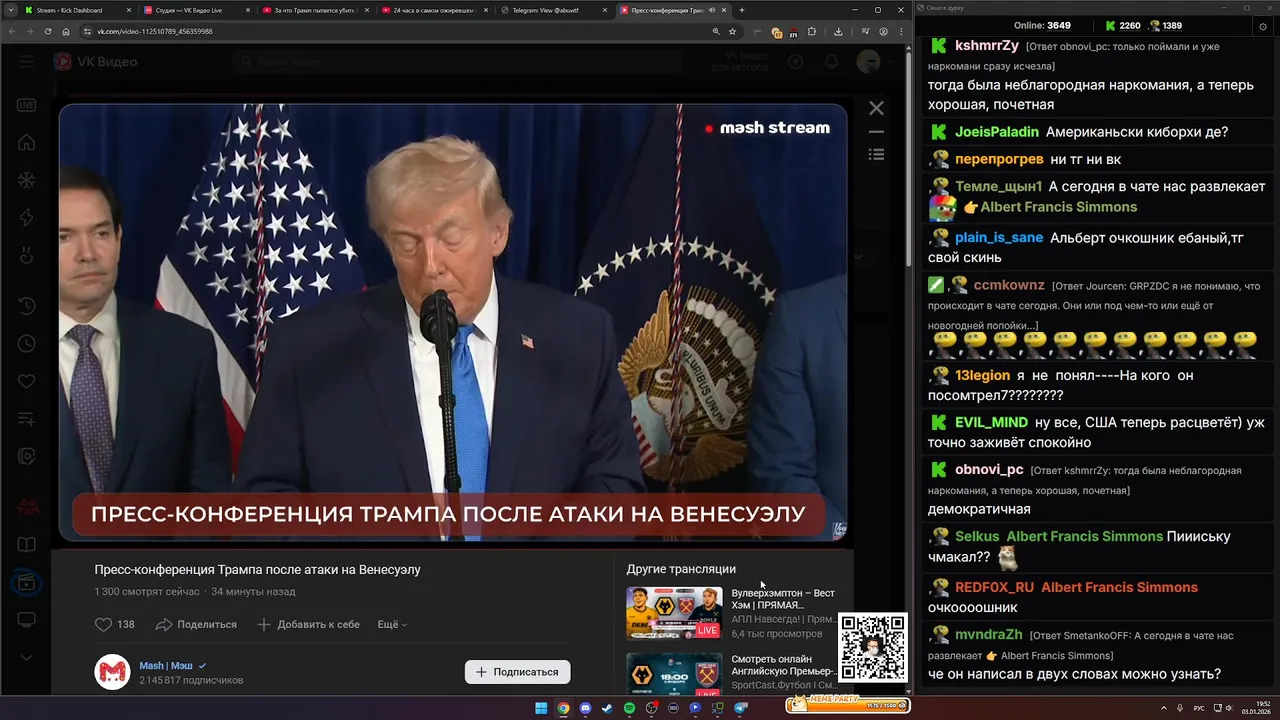The image size is (1280, 720).
Task: Click username JoeisPaladin in chat window
Action: click(x=996, y=132)
